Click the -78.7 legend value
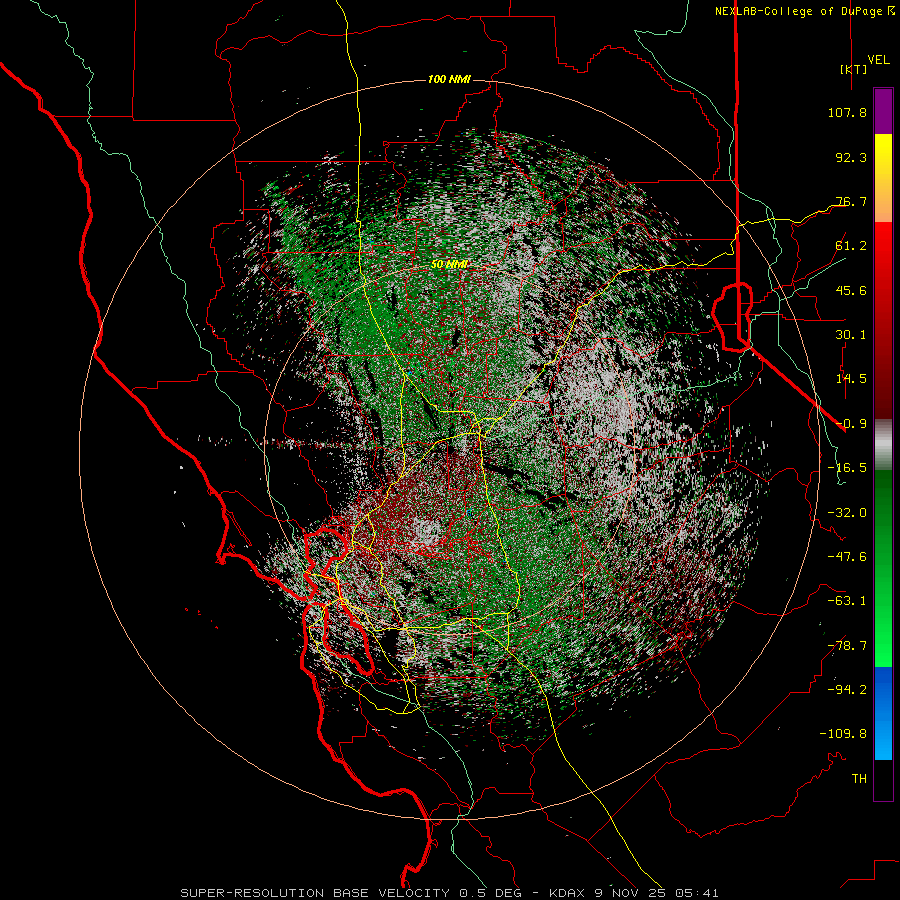The image size is (900, 900). [x=847, y=646]
